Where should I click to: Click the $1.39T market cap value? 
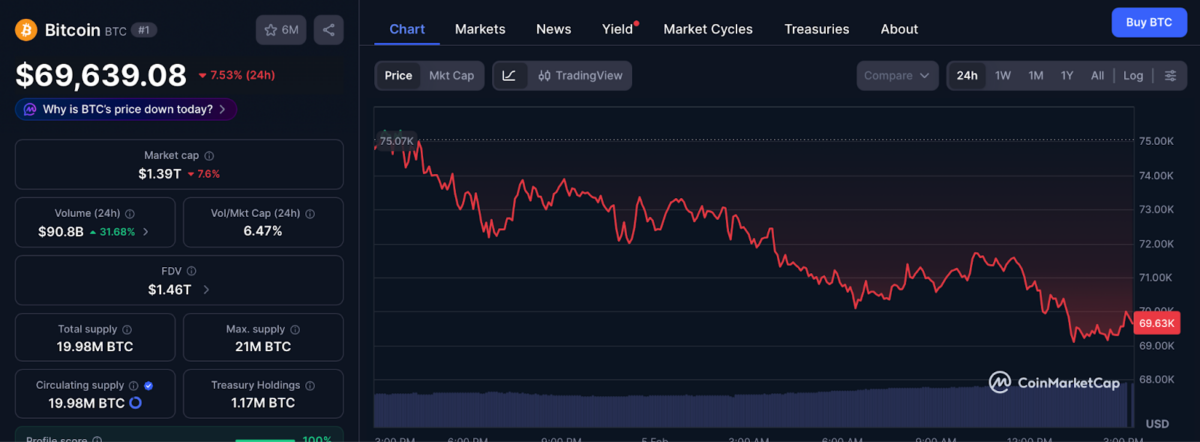coord(160,174)
